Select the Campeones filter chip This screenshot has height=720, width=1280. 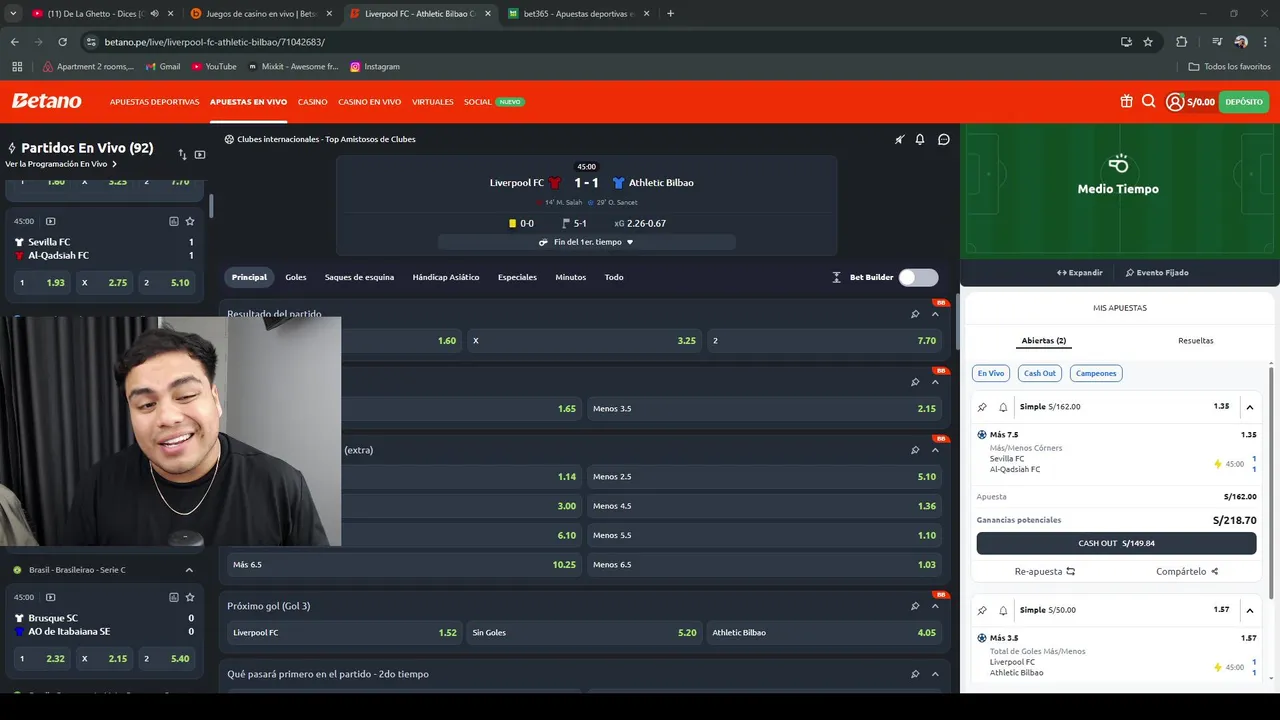(x=1096, y=373)
